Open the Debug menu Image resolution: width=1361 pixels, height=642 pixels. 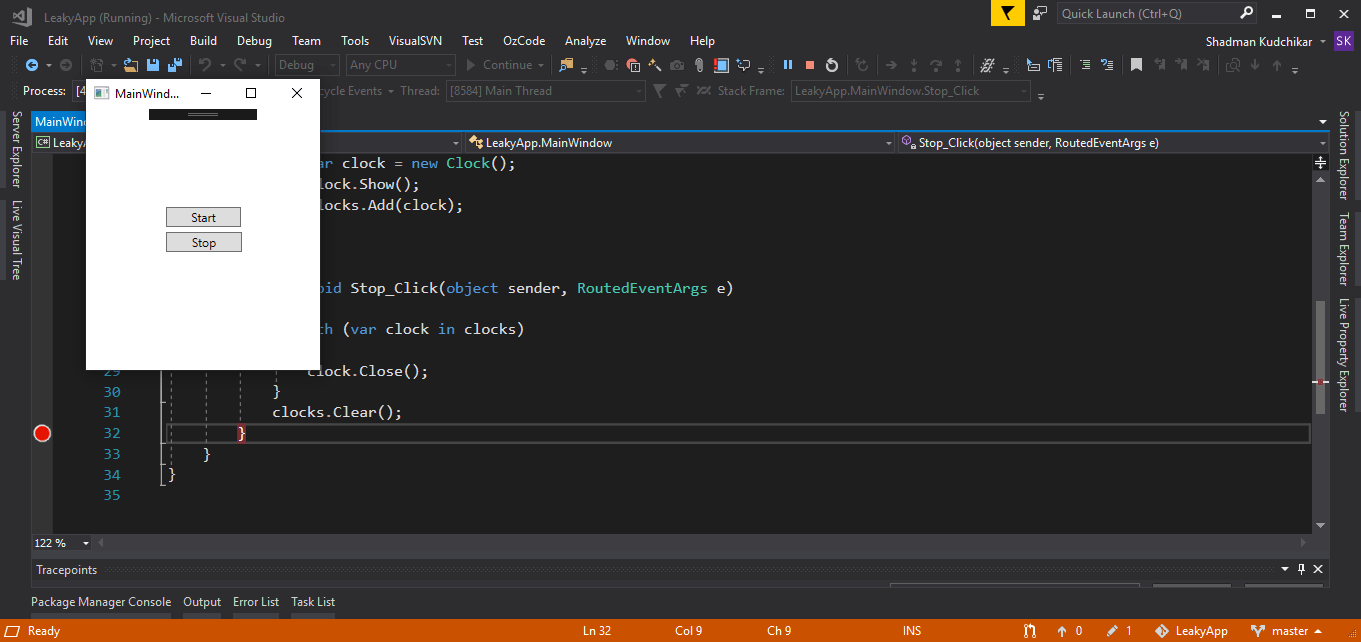pos(253,40)
